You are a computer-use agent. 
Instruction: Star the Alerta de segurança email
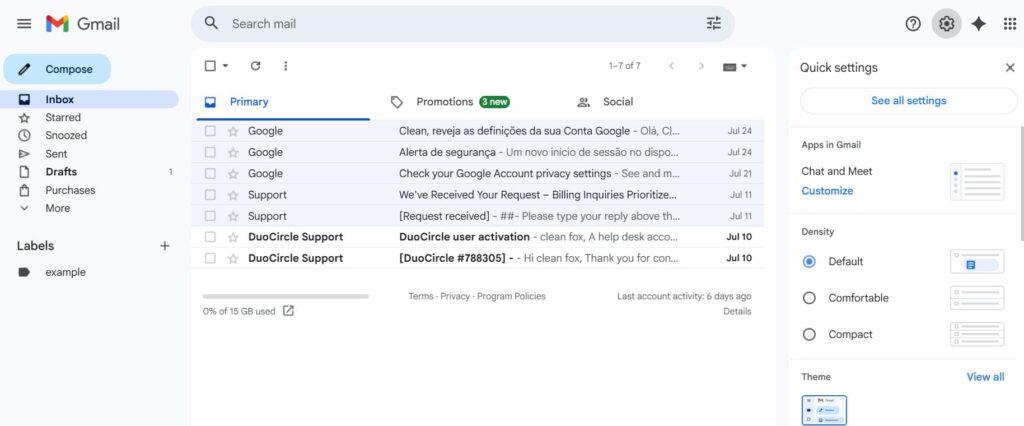pyautogui.click(x=233, y=152)
